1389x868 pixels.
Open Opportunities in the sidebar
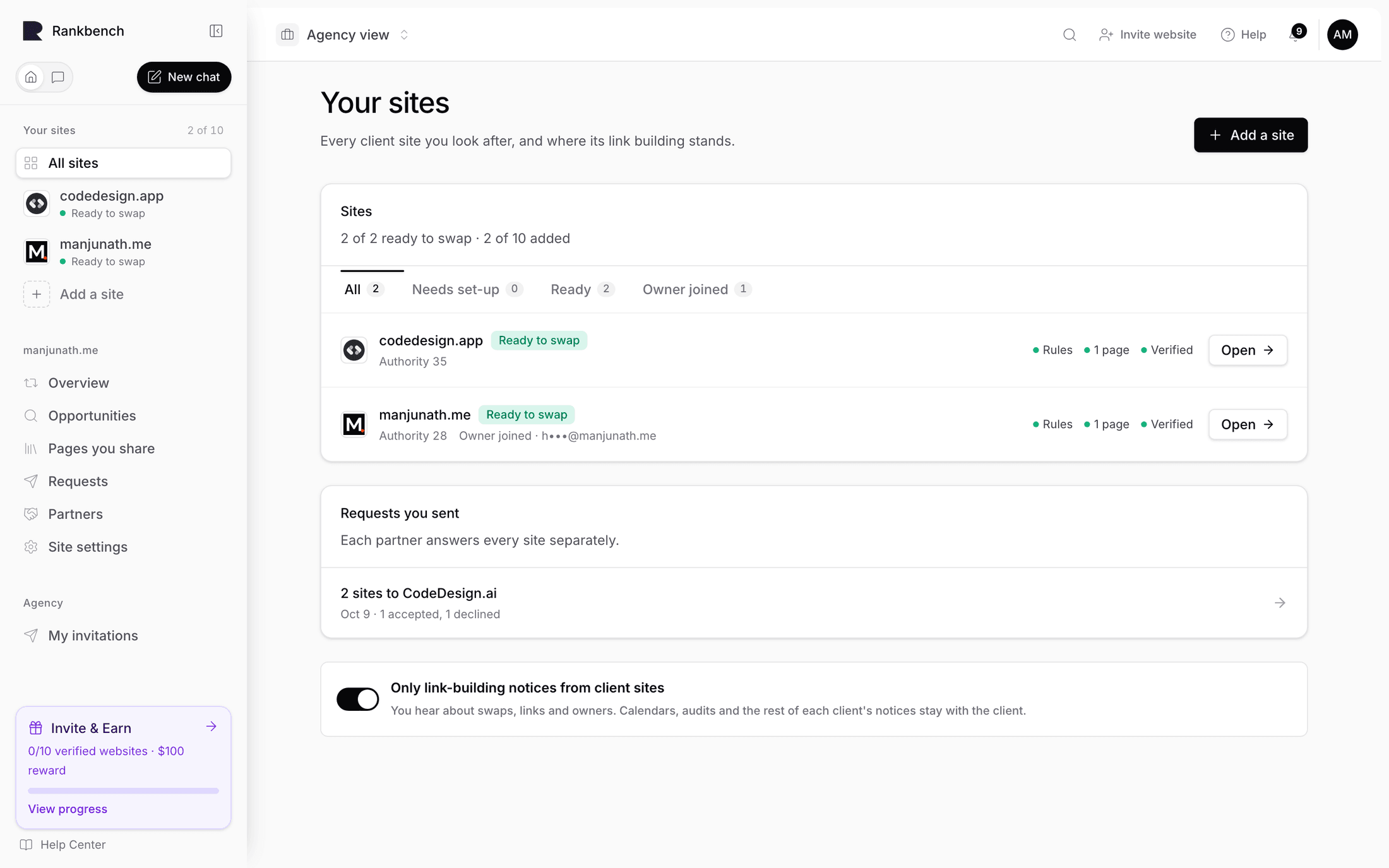pos(123,415)
